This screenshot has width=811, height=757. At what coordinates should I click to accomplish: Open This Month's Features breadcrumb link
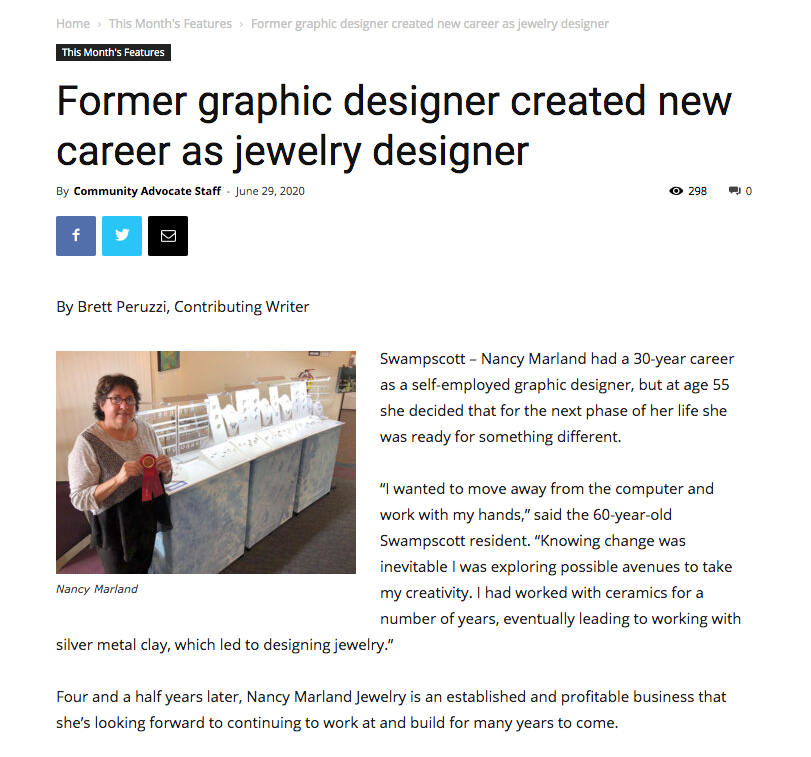170,24
